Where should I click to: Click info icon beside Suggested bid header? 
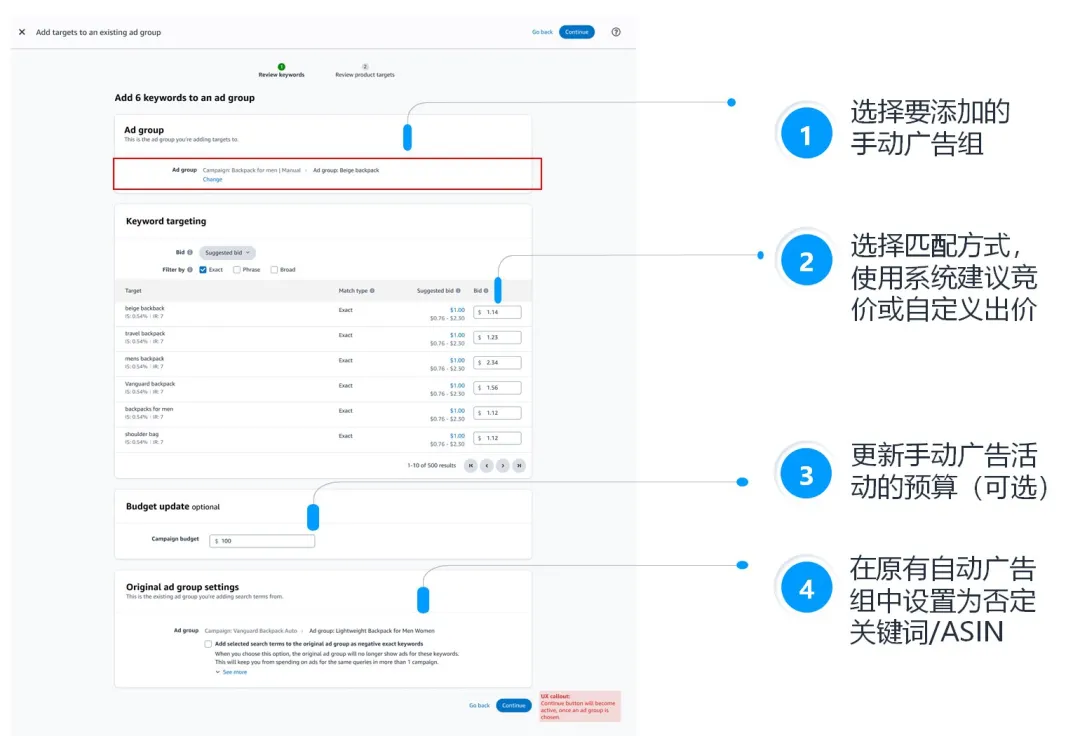click(458, 291)
